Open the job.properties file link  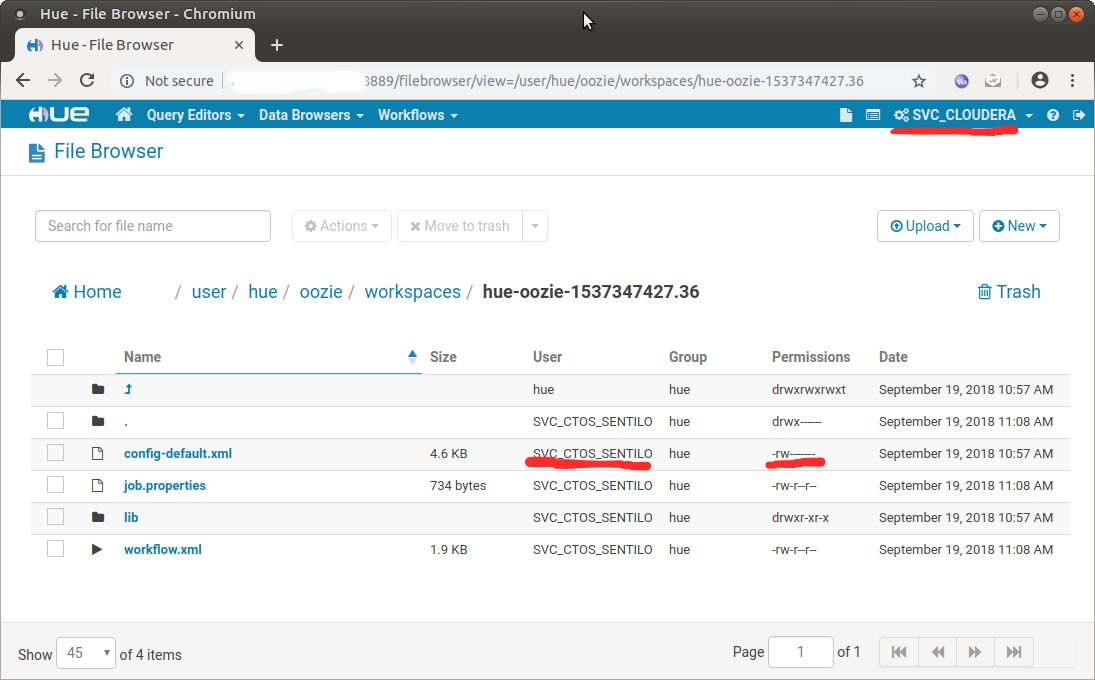tap(164, 485)
